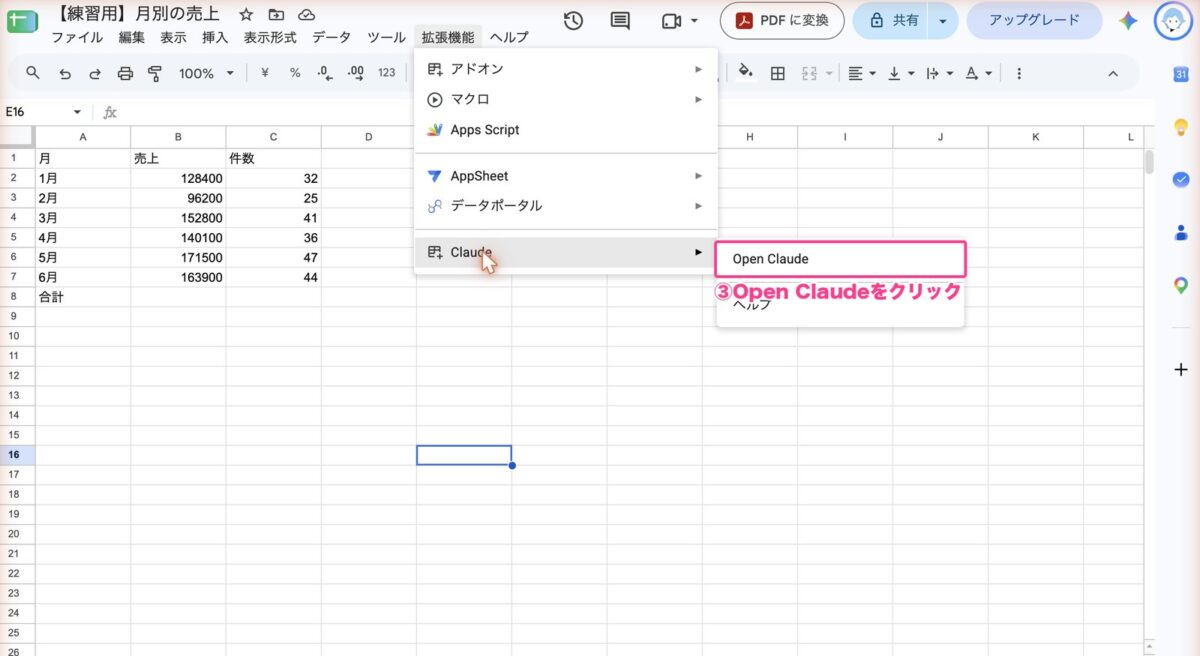Click the plus get add-ons icon

tap(1180, 369)
